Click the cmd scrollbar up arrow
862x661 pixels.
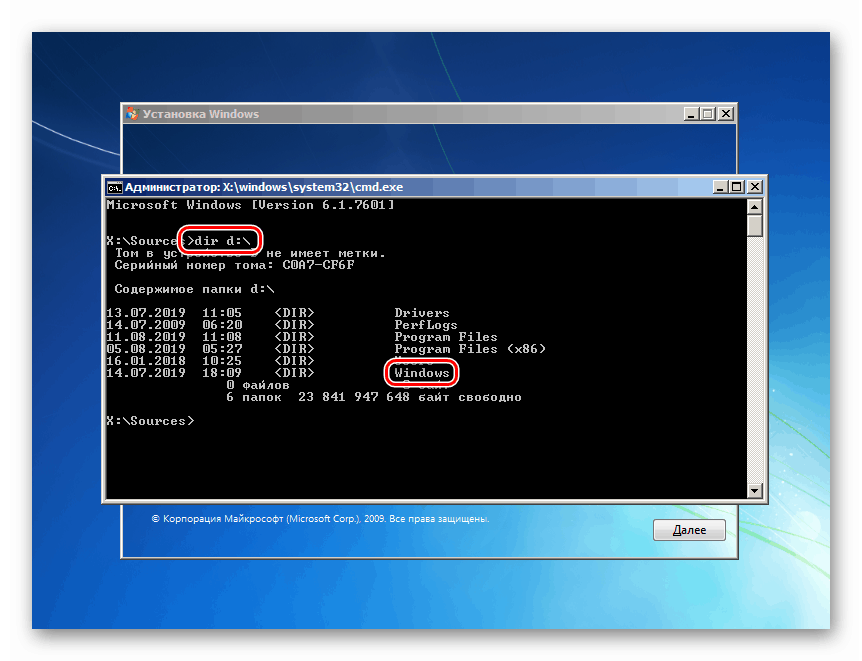(754, 207)
